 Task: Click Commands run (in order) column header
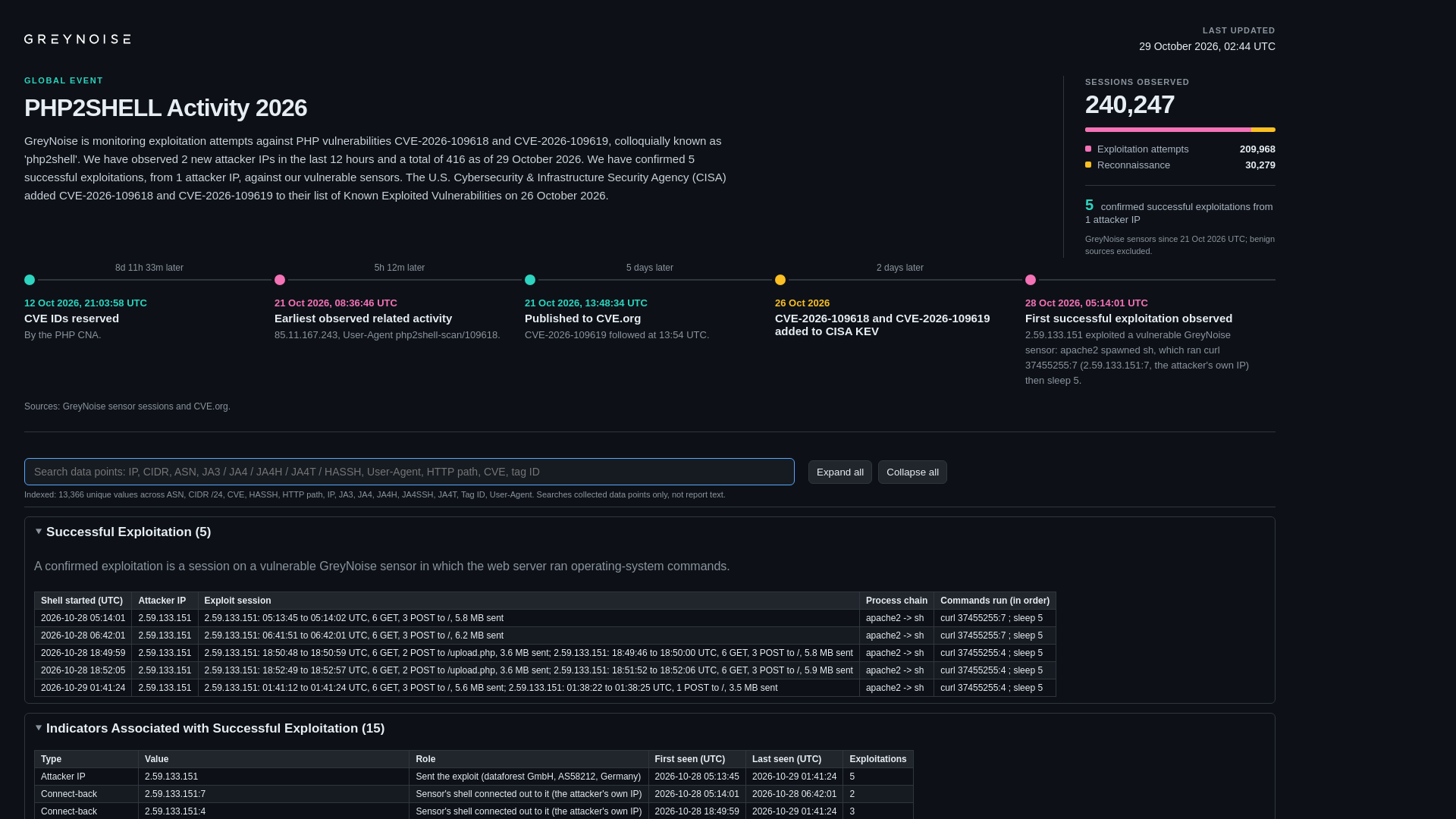995,601
